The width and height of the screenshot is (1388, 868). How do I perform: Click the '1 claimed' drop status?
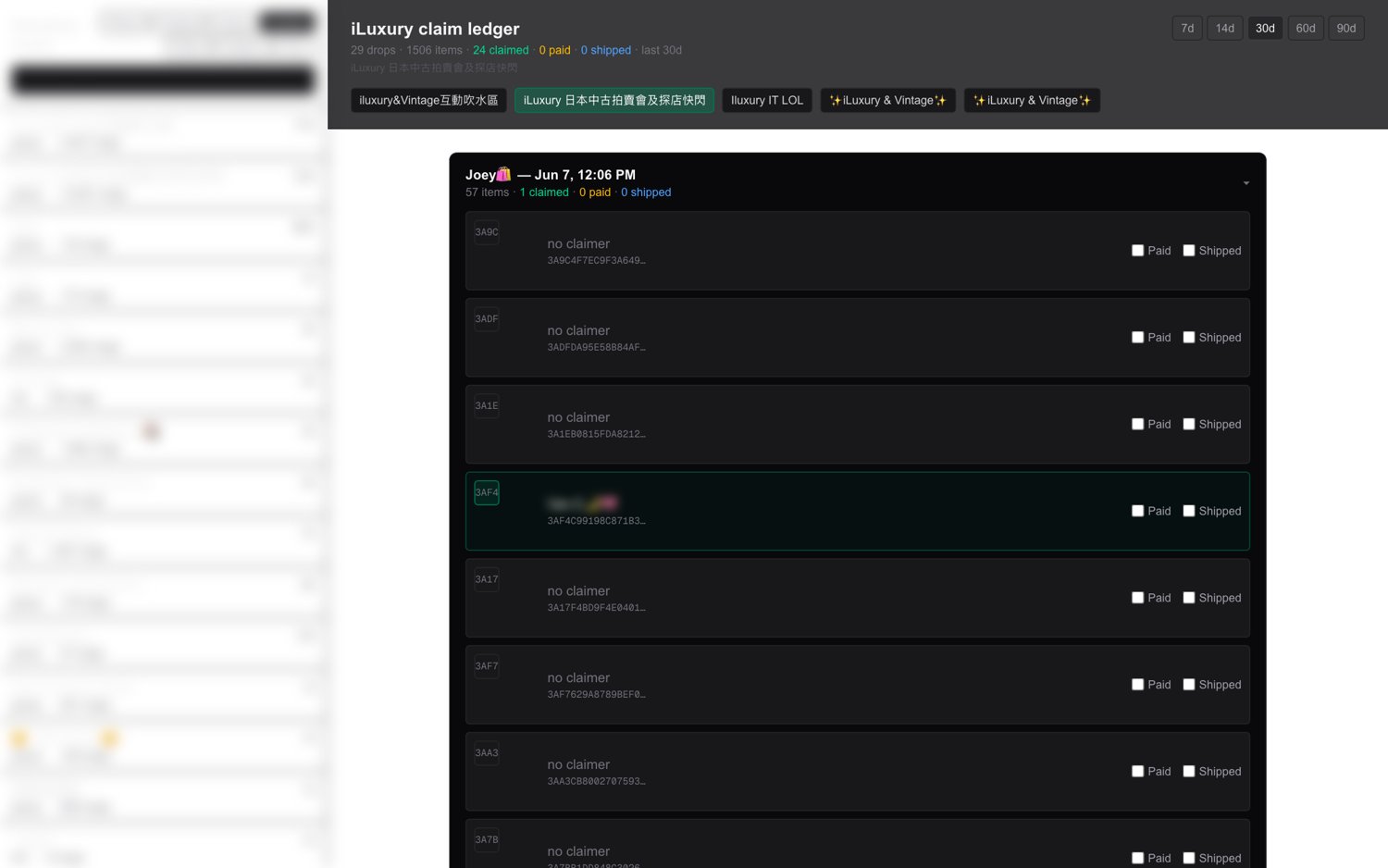(x=544, y=192)
